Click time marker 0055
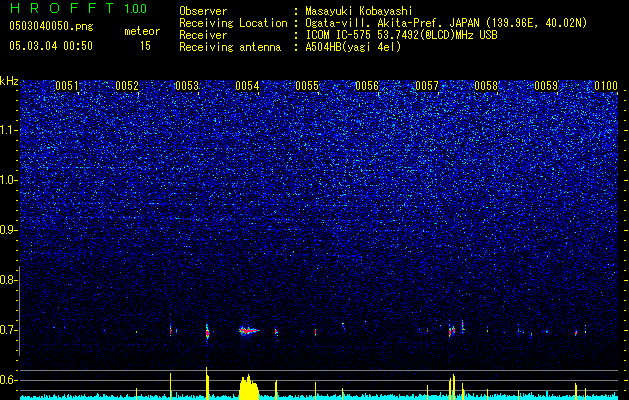629x400 pixels. point(307,86)
